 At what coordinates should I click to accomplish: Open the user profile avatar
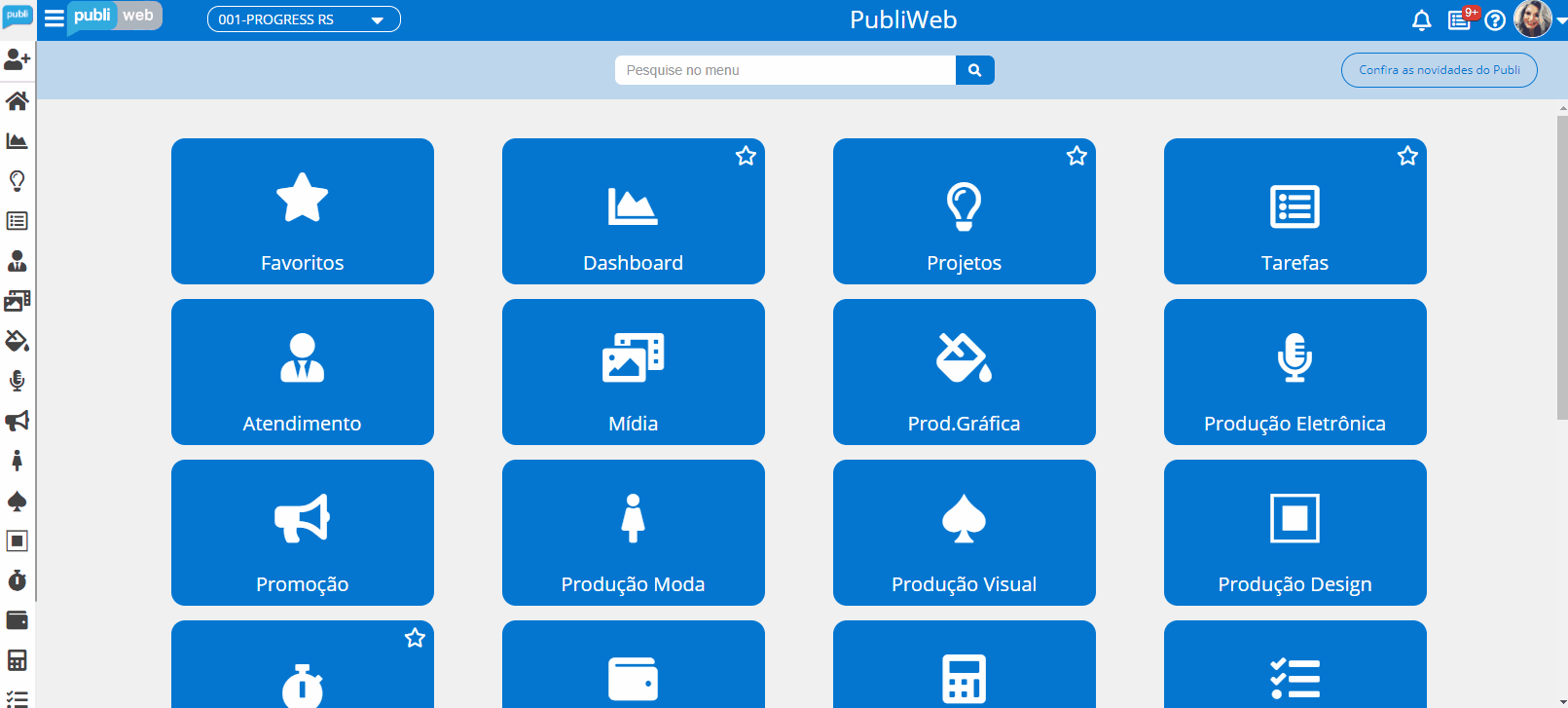coord(1532,19)
